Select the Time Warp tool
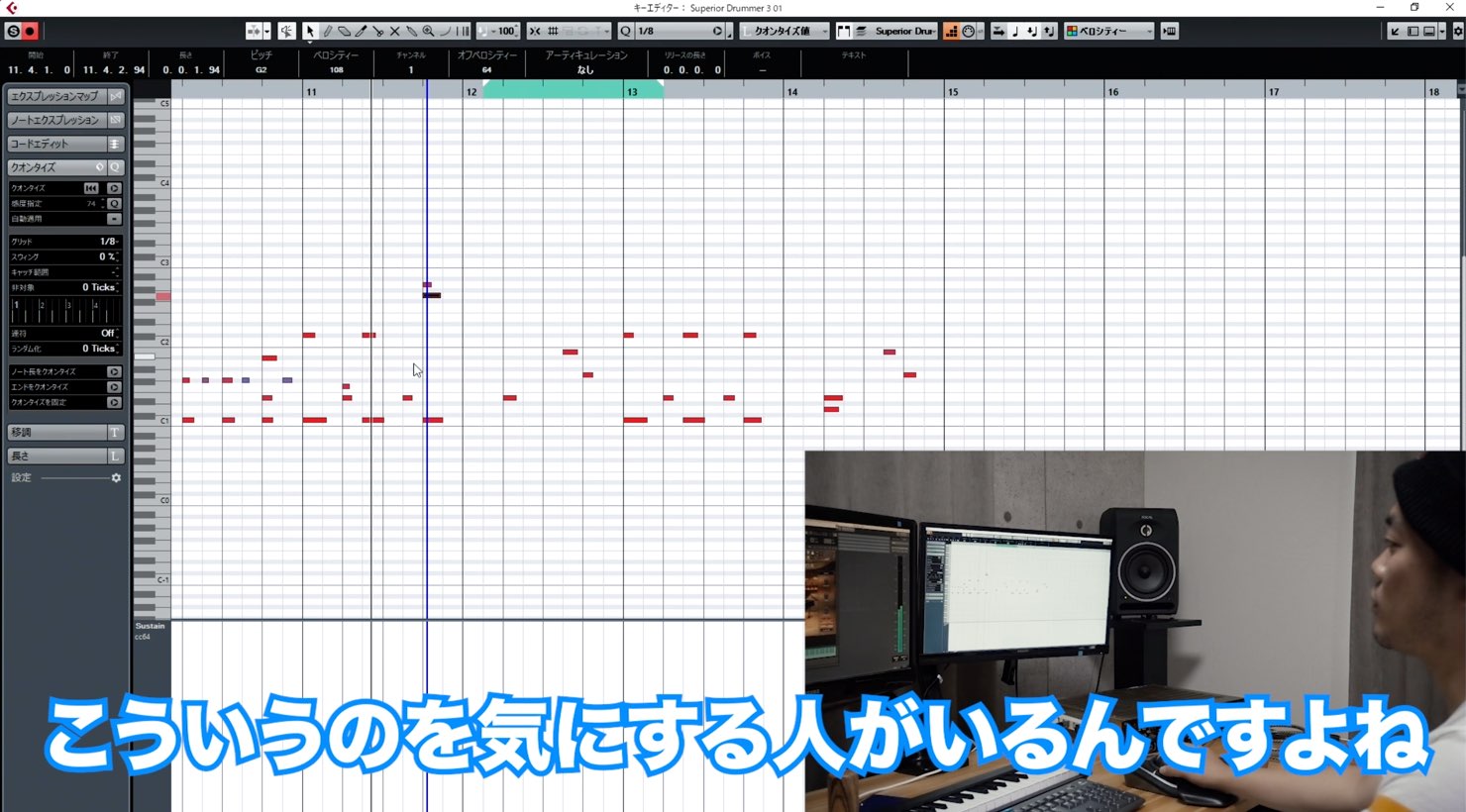The width and height of the screenshot is (1466, 812). (x=463, y=32)
